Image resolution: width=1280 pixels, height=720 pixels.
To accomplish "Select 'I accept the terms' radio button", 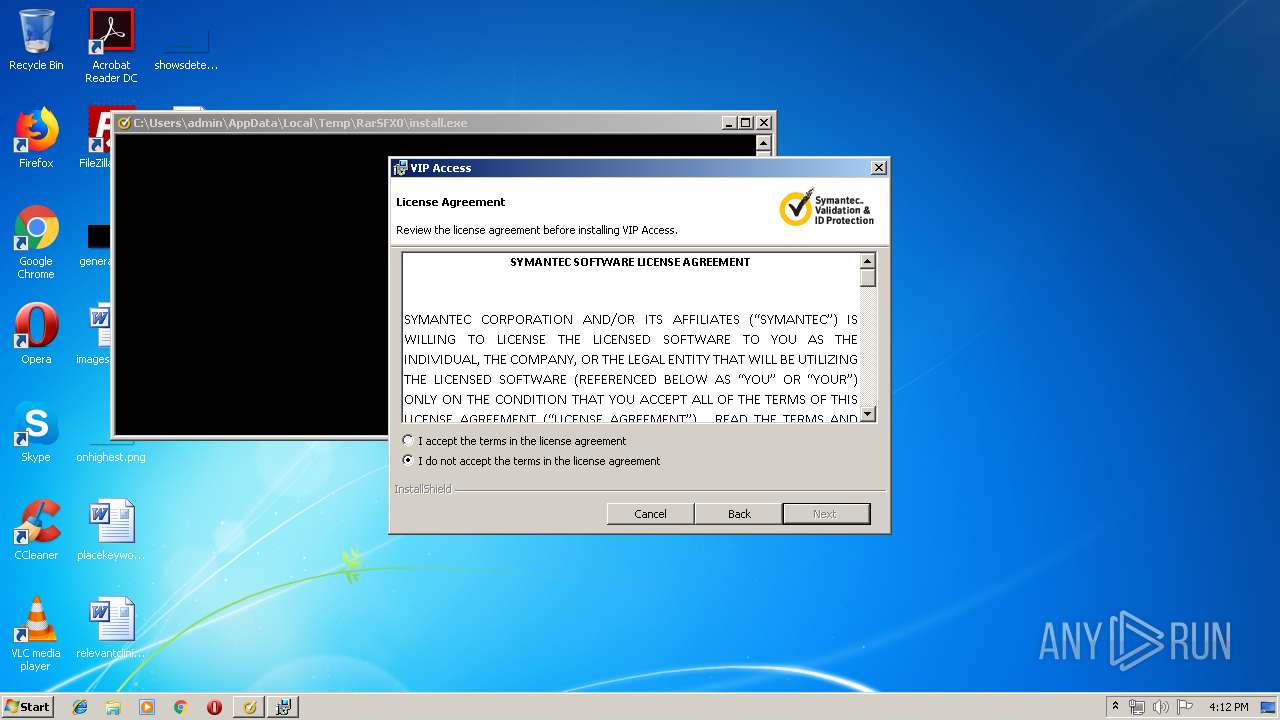I will coord(408,441).
